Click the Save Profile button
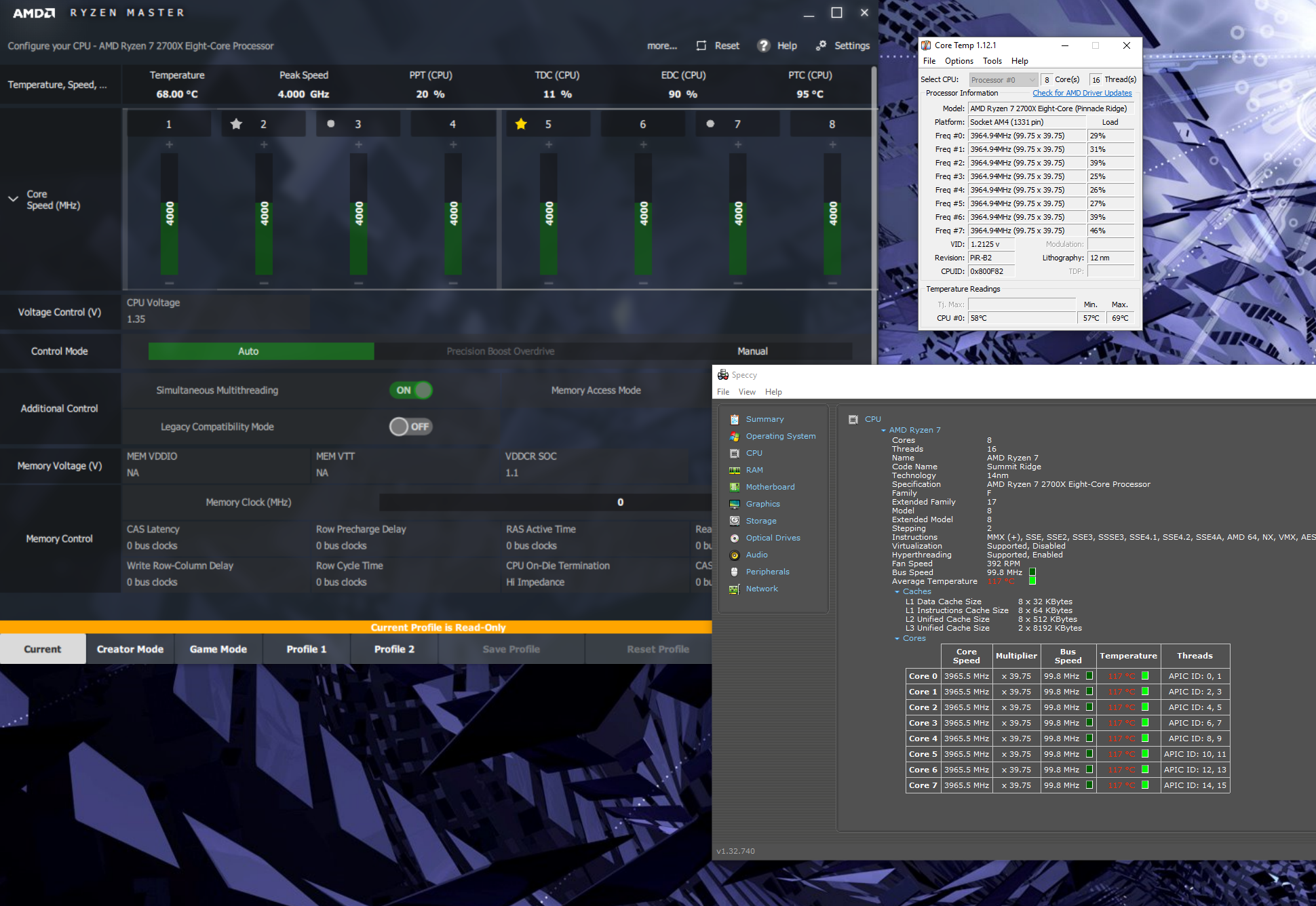This screenshot has width=1316, height=906. pos(511,649)
